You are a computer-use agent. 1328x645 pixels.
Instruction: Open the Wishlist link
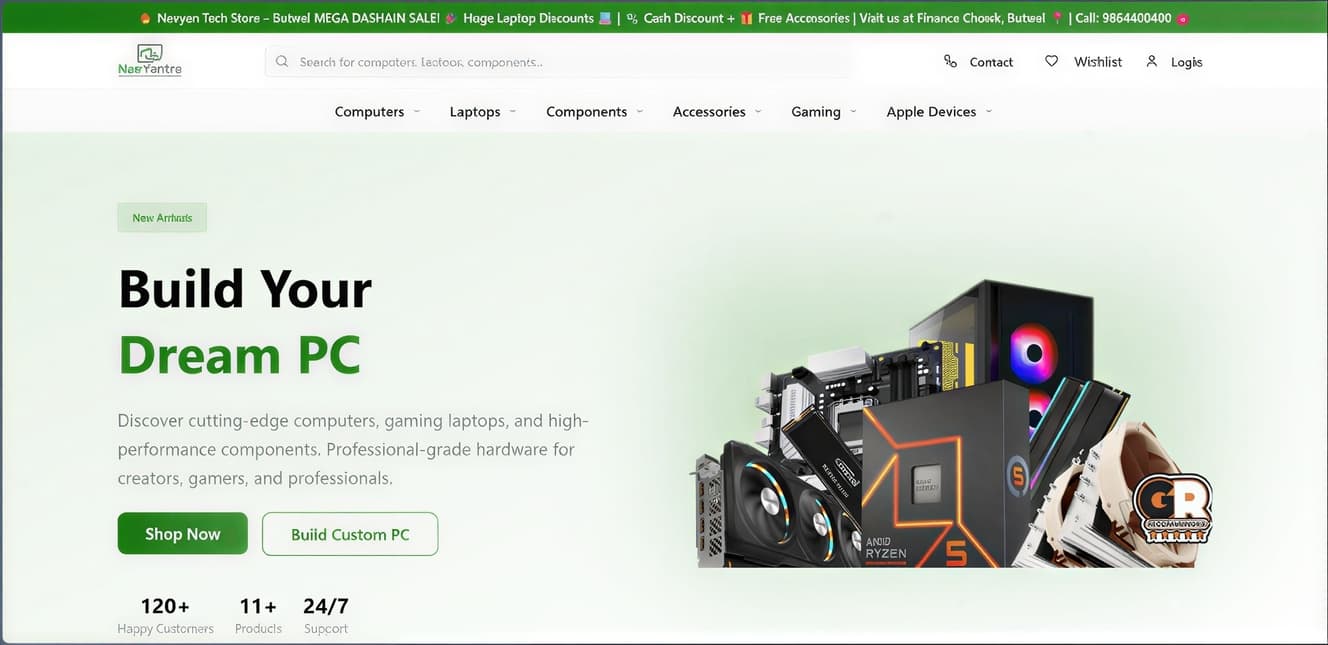(1097, 62)
